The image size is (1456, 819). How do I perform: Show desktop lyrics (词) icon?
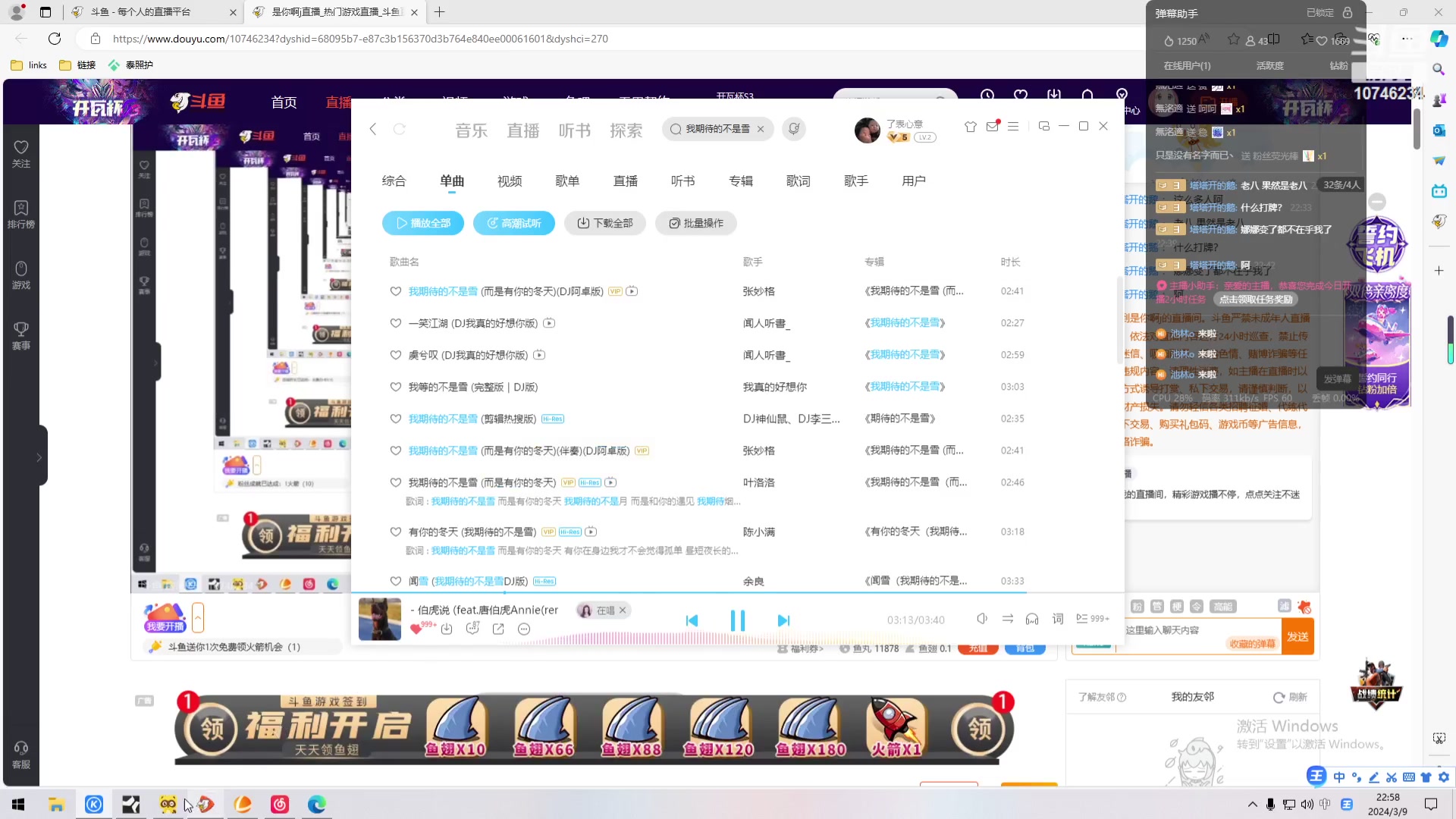[1058, 619]
